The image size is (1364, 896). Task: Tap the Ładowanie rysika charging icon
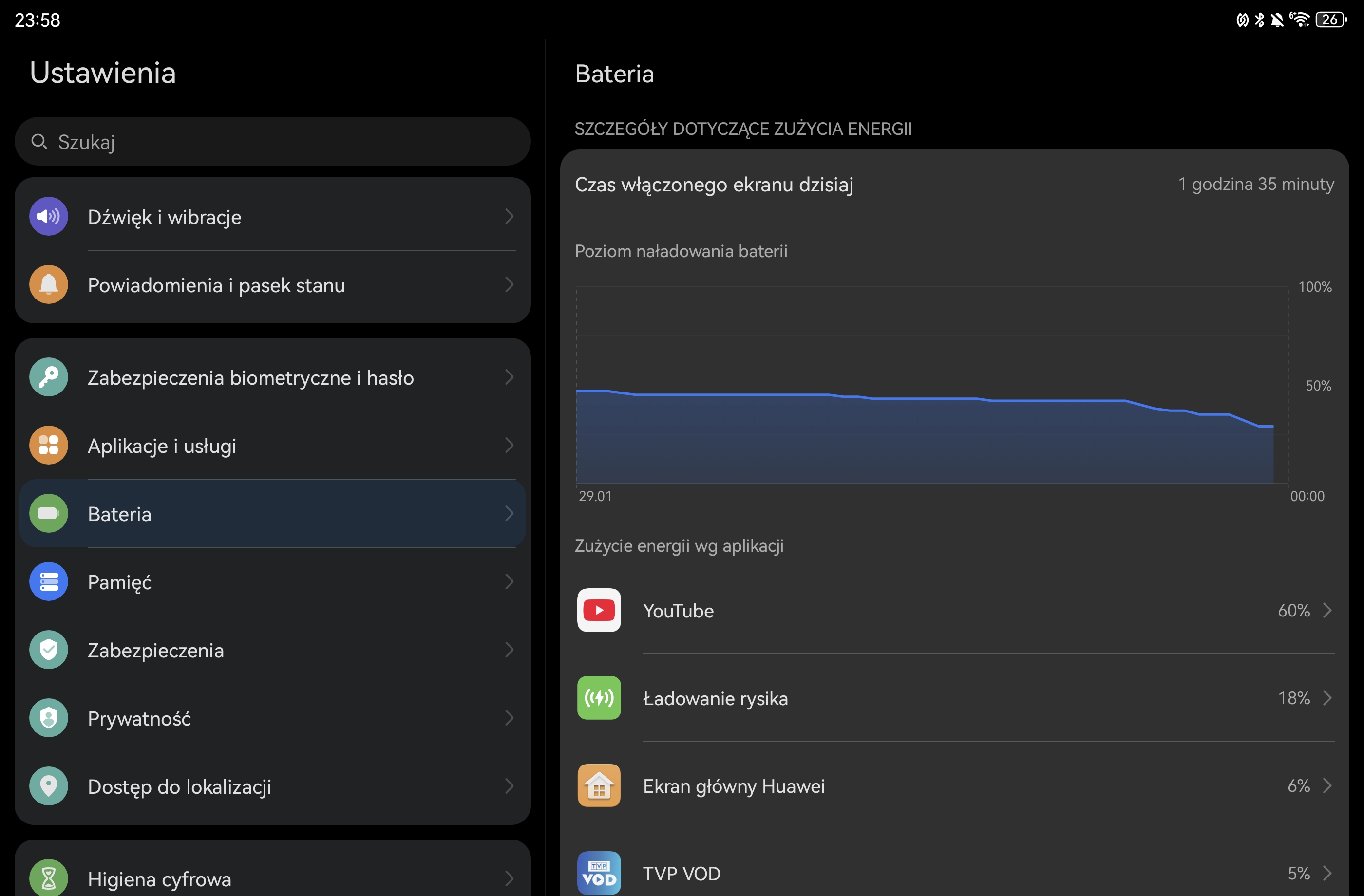point(599,698)
